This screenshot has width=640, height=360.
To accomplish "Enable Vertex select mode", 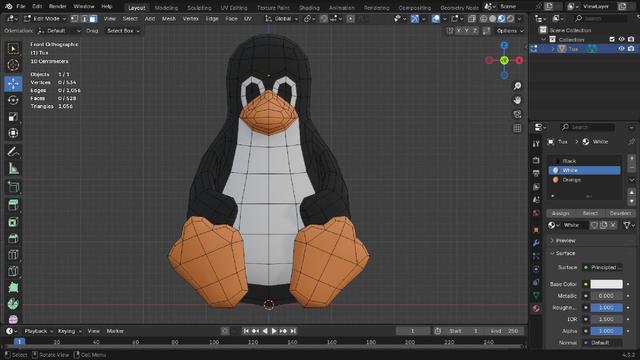I will point(74,19).
